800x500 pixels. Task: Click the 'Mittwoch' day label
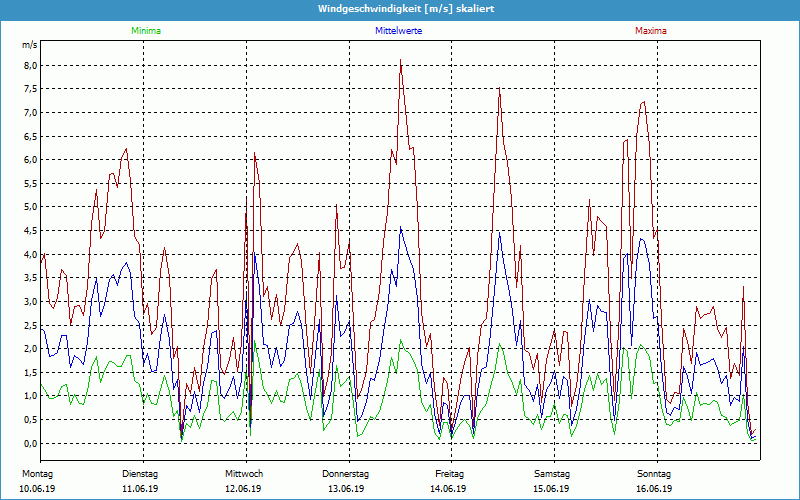[x=244, y=474]
